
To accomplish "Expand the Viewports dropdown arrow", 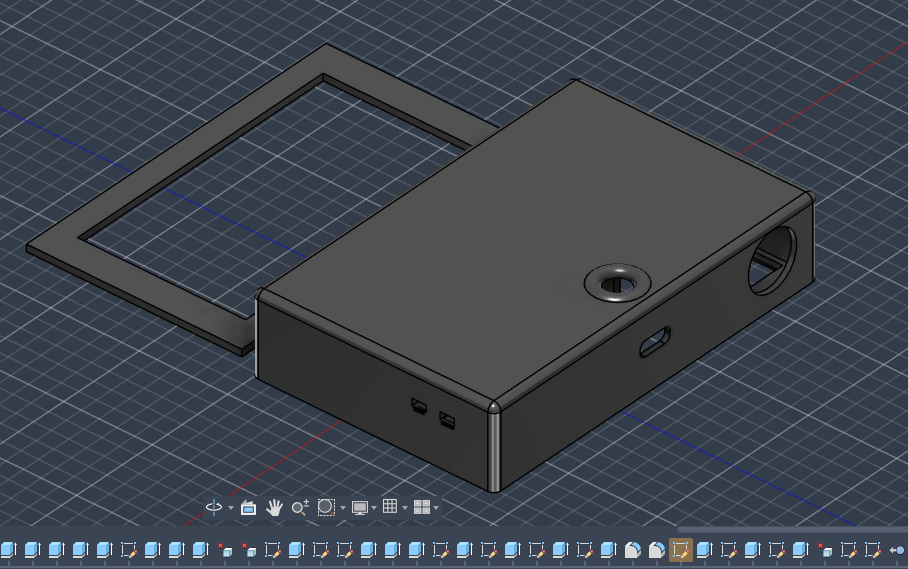I will (x=436, y=508).
